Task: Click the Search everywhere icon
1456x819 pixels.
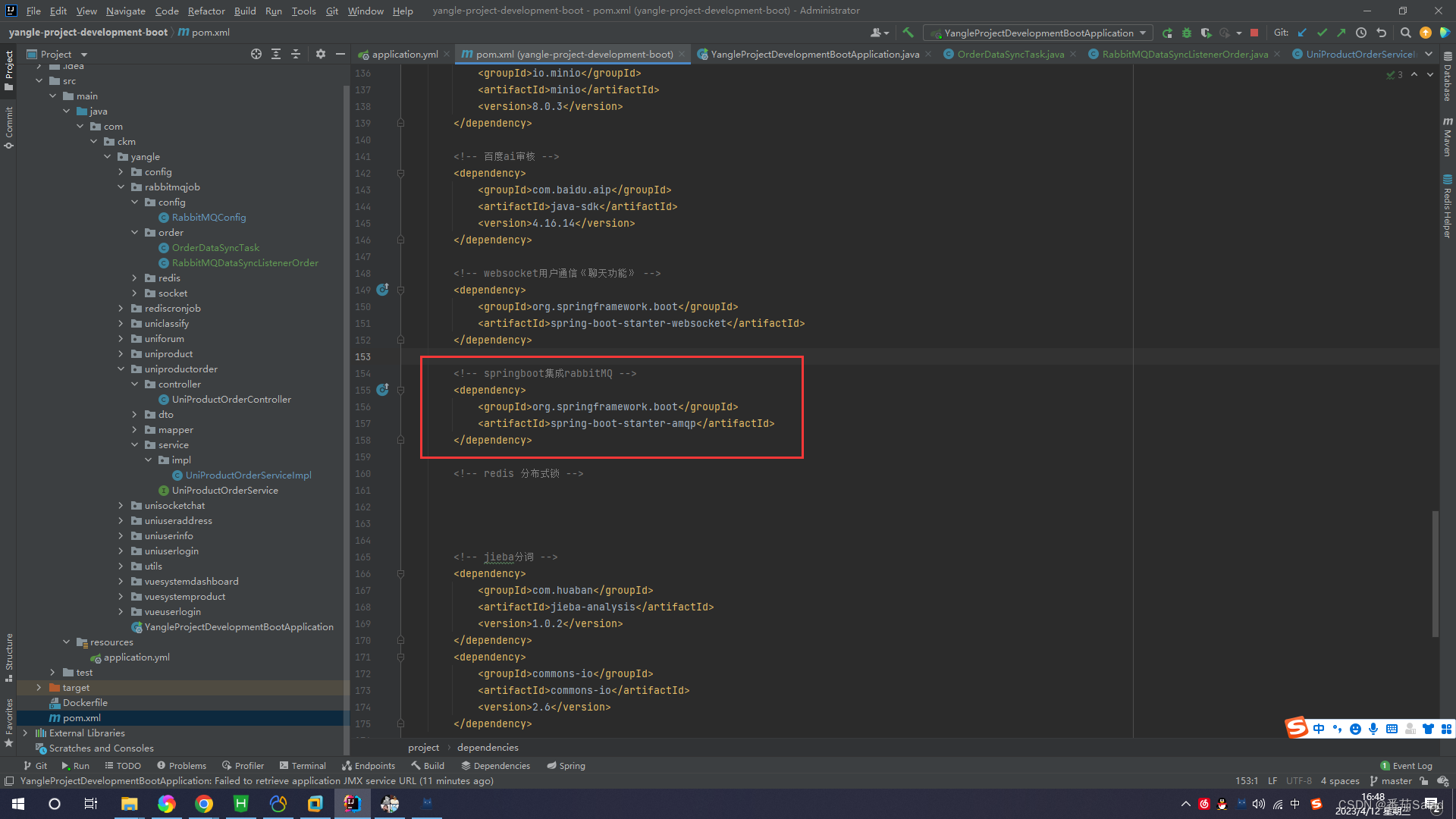Action: (1406, 36)
